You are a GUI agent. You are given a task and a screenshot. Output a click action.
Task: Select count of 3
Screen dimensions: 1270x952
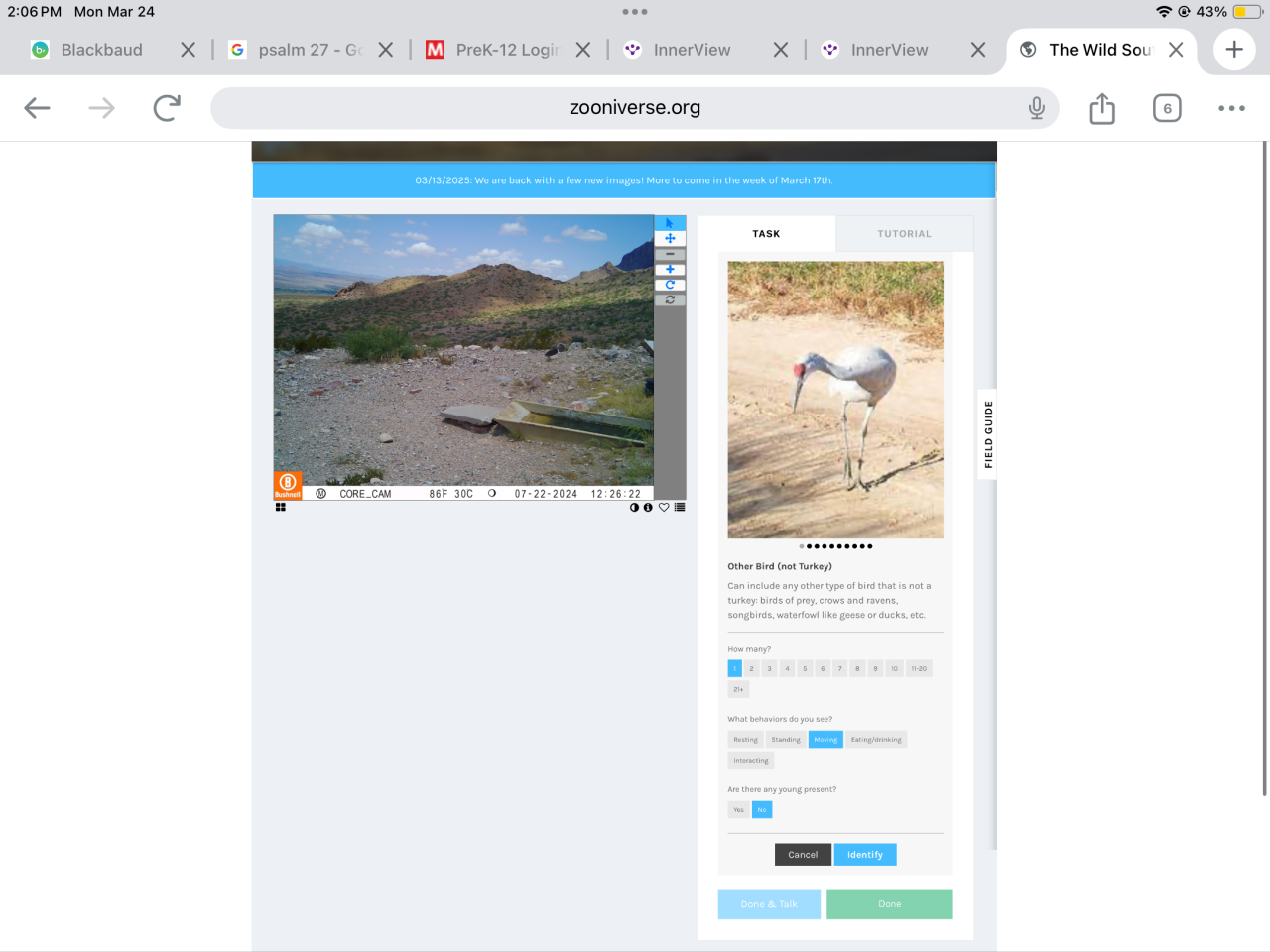click(769, 668)
